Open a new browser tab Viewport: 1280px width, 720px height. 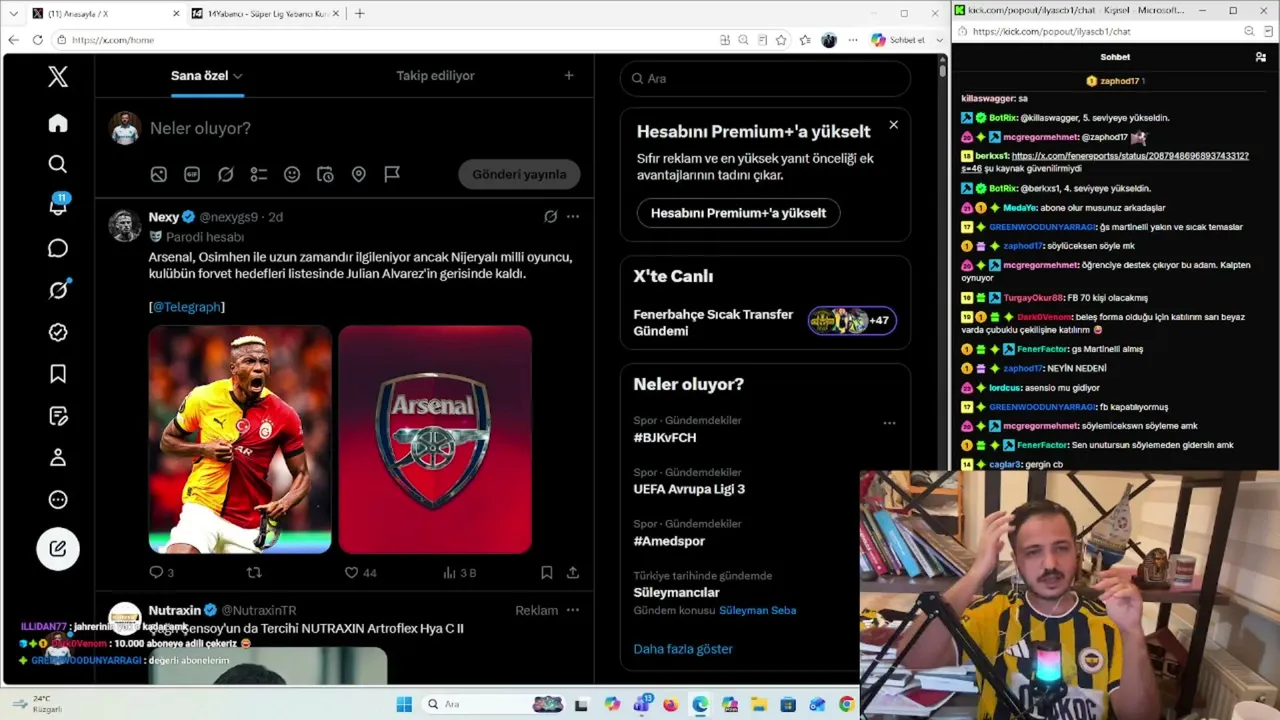tap(360, 13)
